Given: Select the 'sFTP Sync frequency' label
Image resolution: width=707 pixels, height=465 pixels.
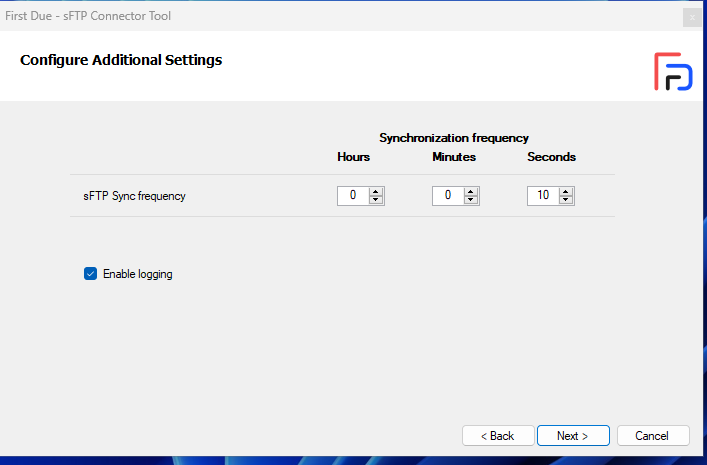Looking at the screenshot, I should 134,196.
